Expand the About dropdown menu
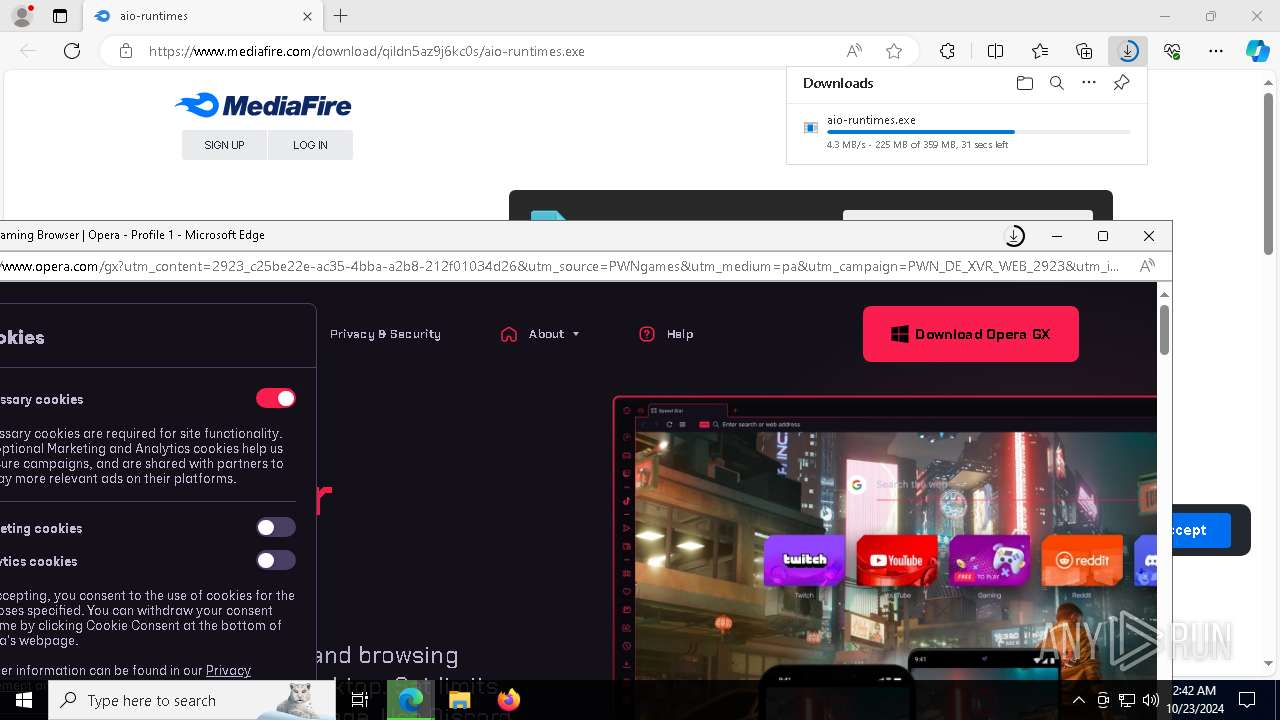Screen dimensions: 1280x720 (540, 334)
